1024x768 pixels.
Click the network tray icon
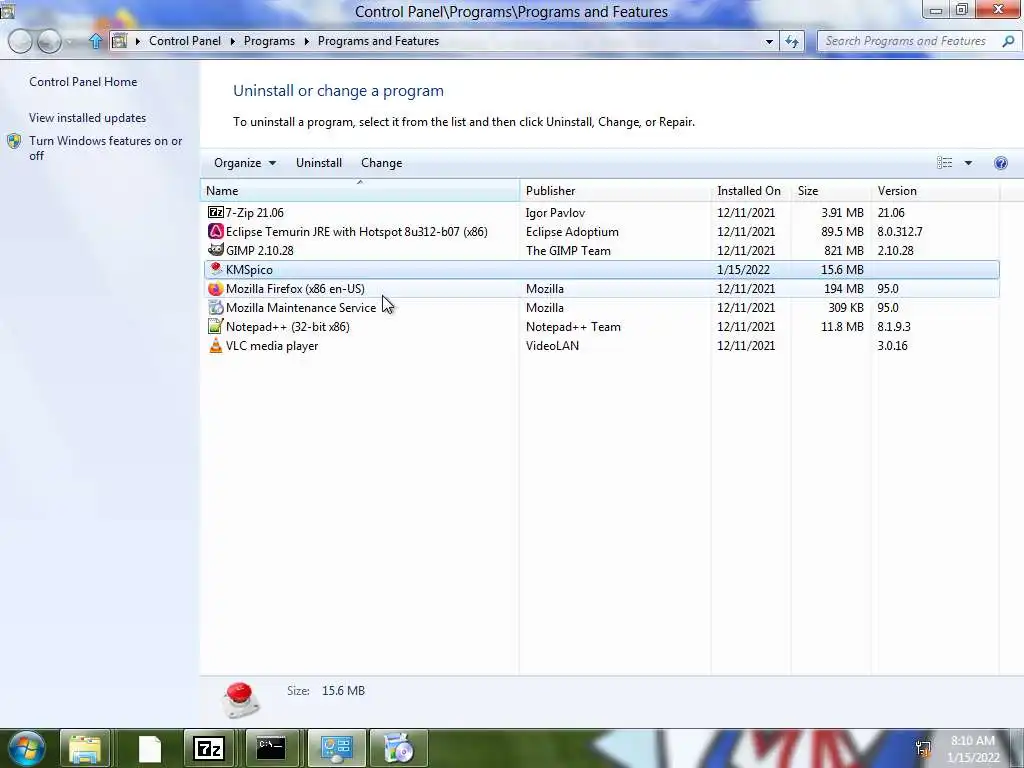point(923,749)
